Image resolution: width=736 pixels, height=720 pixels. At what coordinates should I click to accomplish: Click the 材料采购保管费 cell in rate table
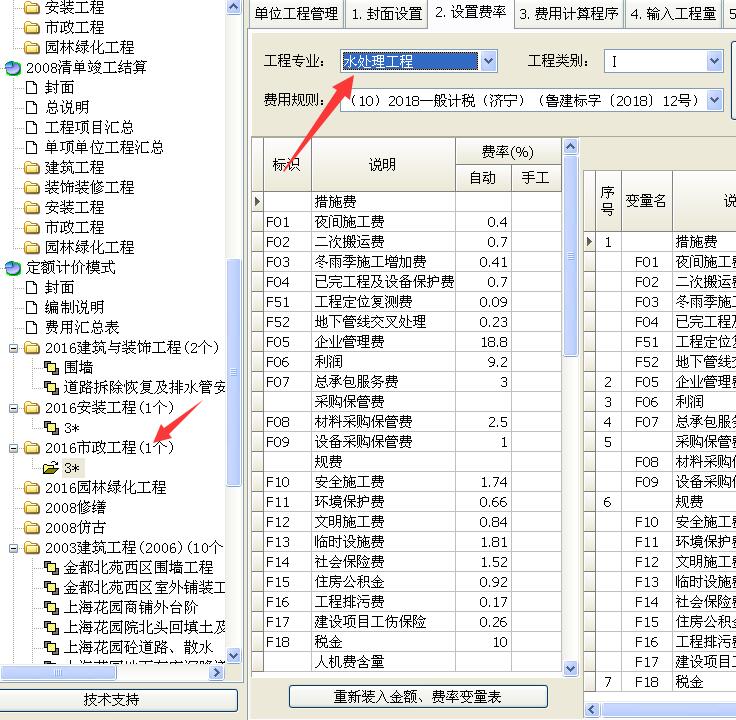tap(383, 421)
